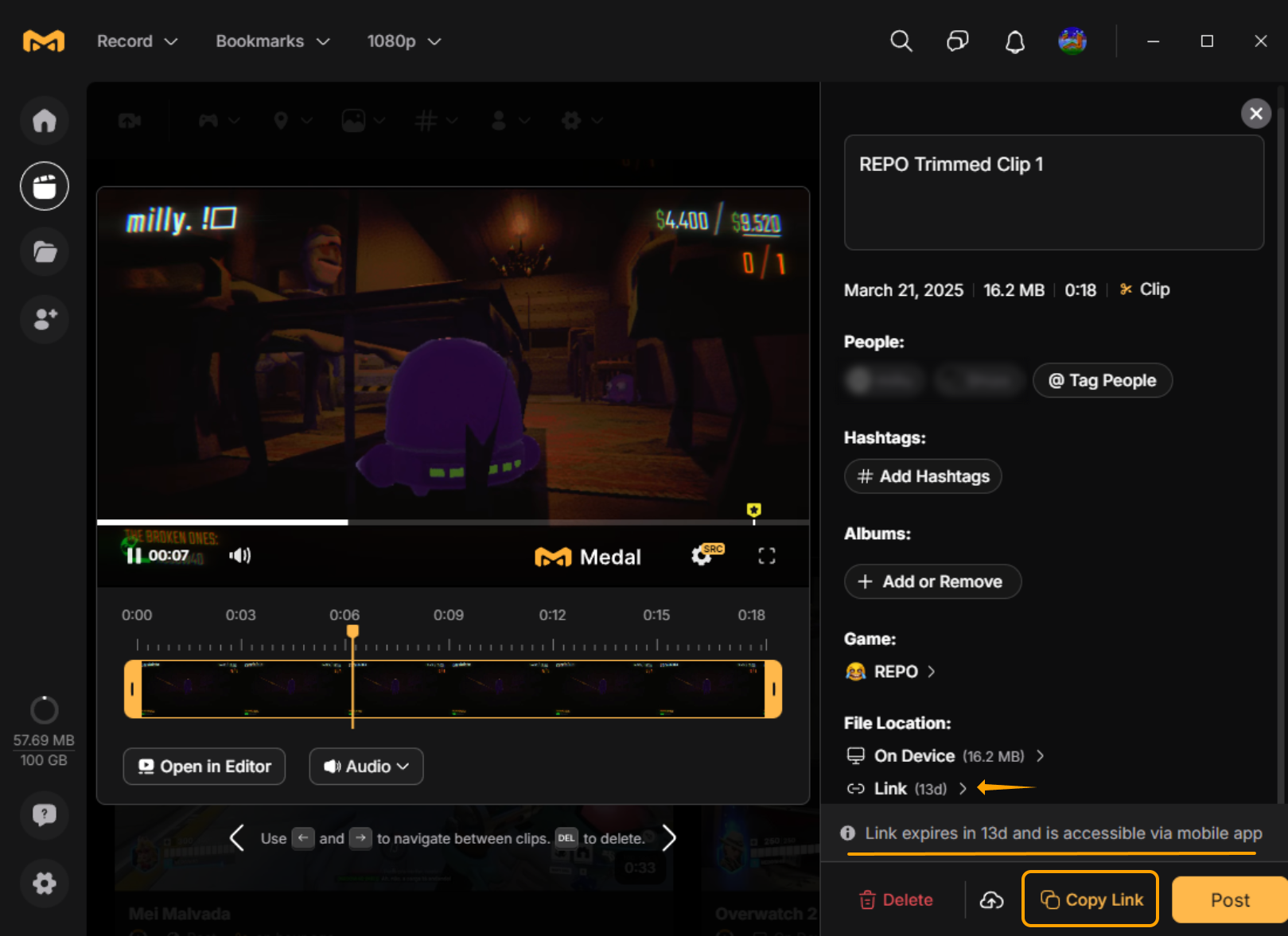Viewport: 1288px width, 936px height.
Task: Open the user profile avatar
Action: click(x=1072, y=41)
